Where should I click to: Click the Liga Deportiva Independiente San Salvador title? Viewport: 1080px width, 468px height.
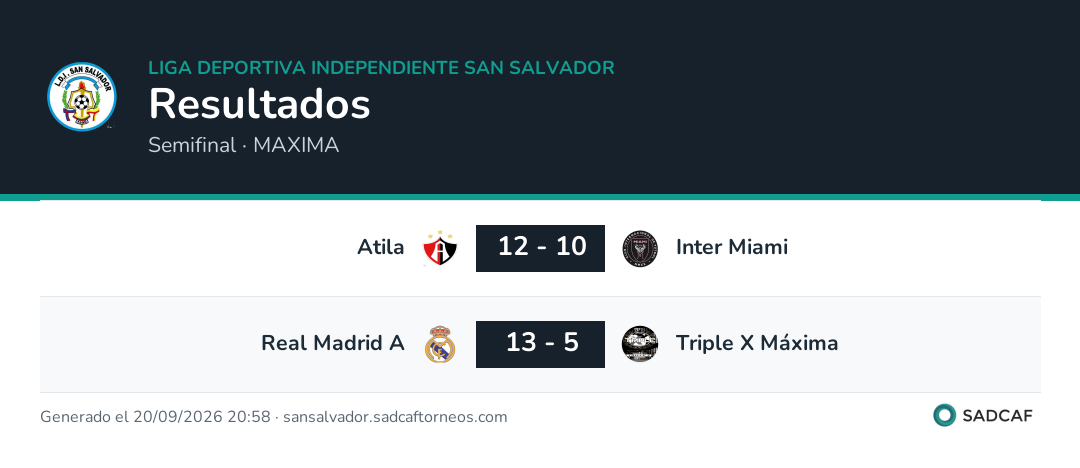point(382,68)
